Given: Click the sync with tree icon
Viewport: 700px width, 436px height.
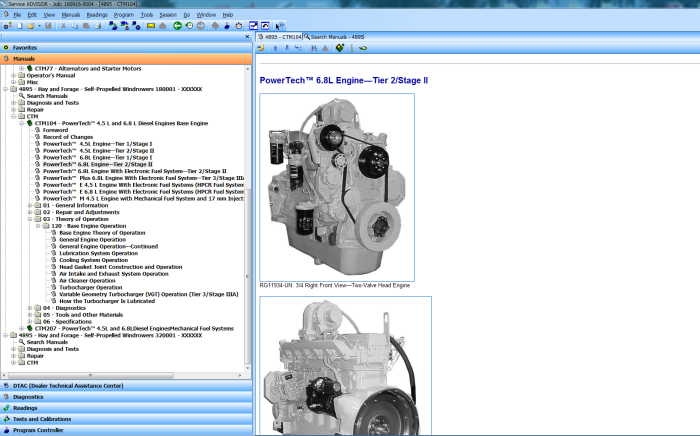Looking at the screenshot, I should [298, 48].
